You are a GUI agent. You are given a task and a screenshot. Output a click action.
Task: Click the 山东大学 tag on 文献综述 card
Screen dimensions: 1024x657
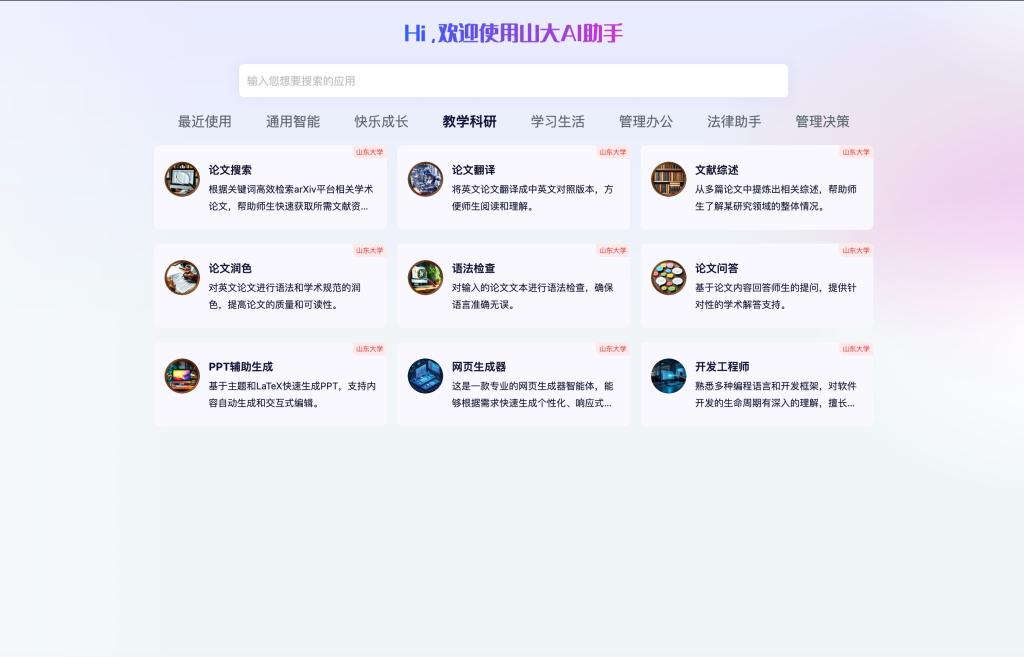(856, 152)
